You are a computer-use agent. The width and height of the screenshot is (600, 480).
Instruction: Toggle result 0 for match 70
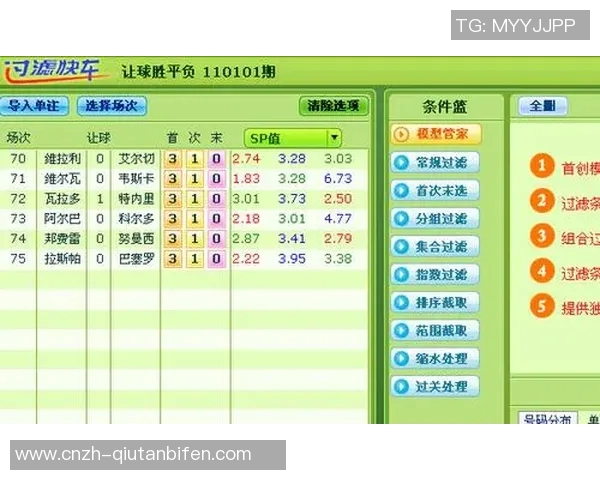pyautogui.click(x=217, y=158)
